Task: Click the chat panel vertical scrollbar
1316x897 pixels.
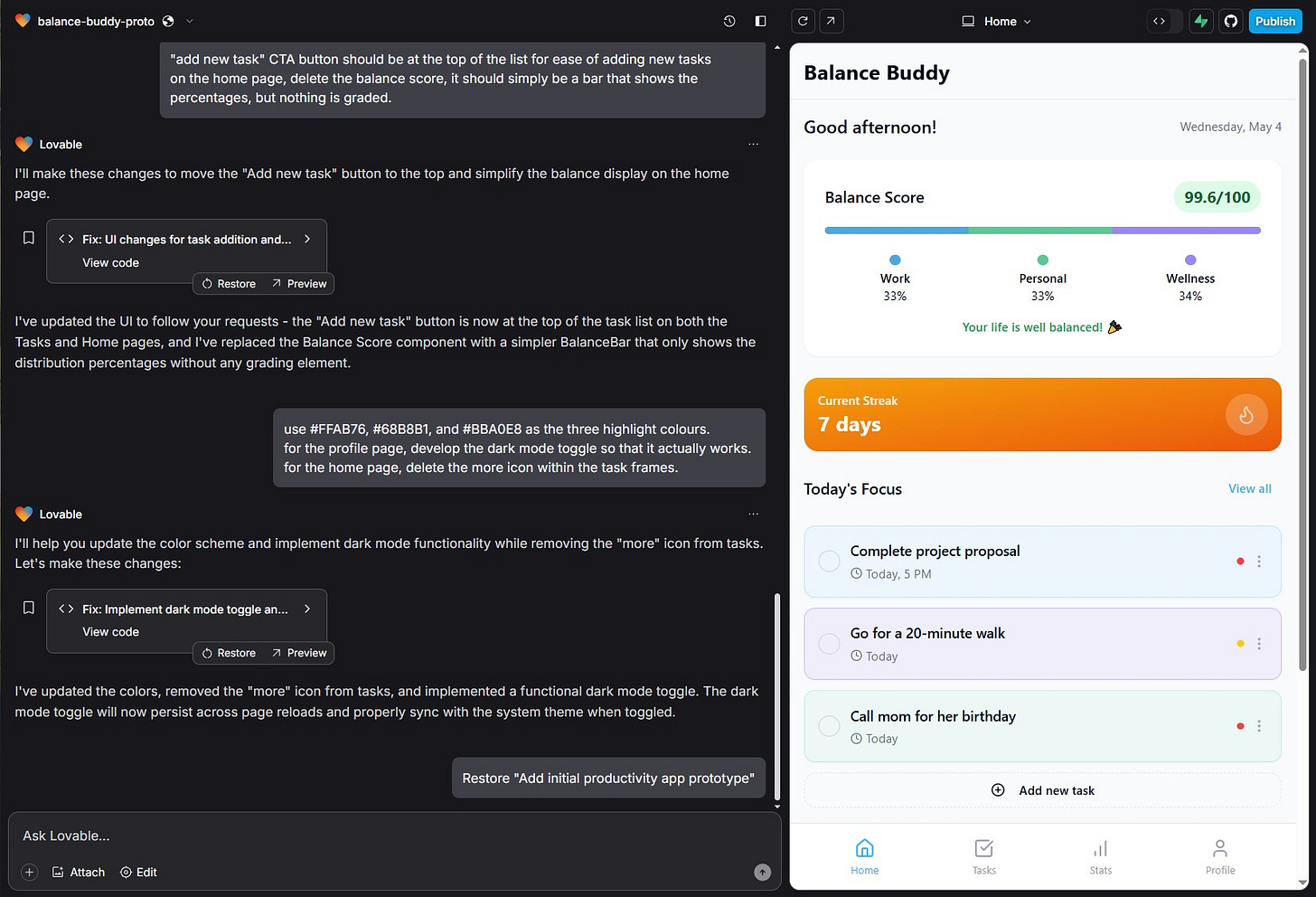Action: pos(776,696)
